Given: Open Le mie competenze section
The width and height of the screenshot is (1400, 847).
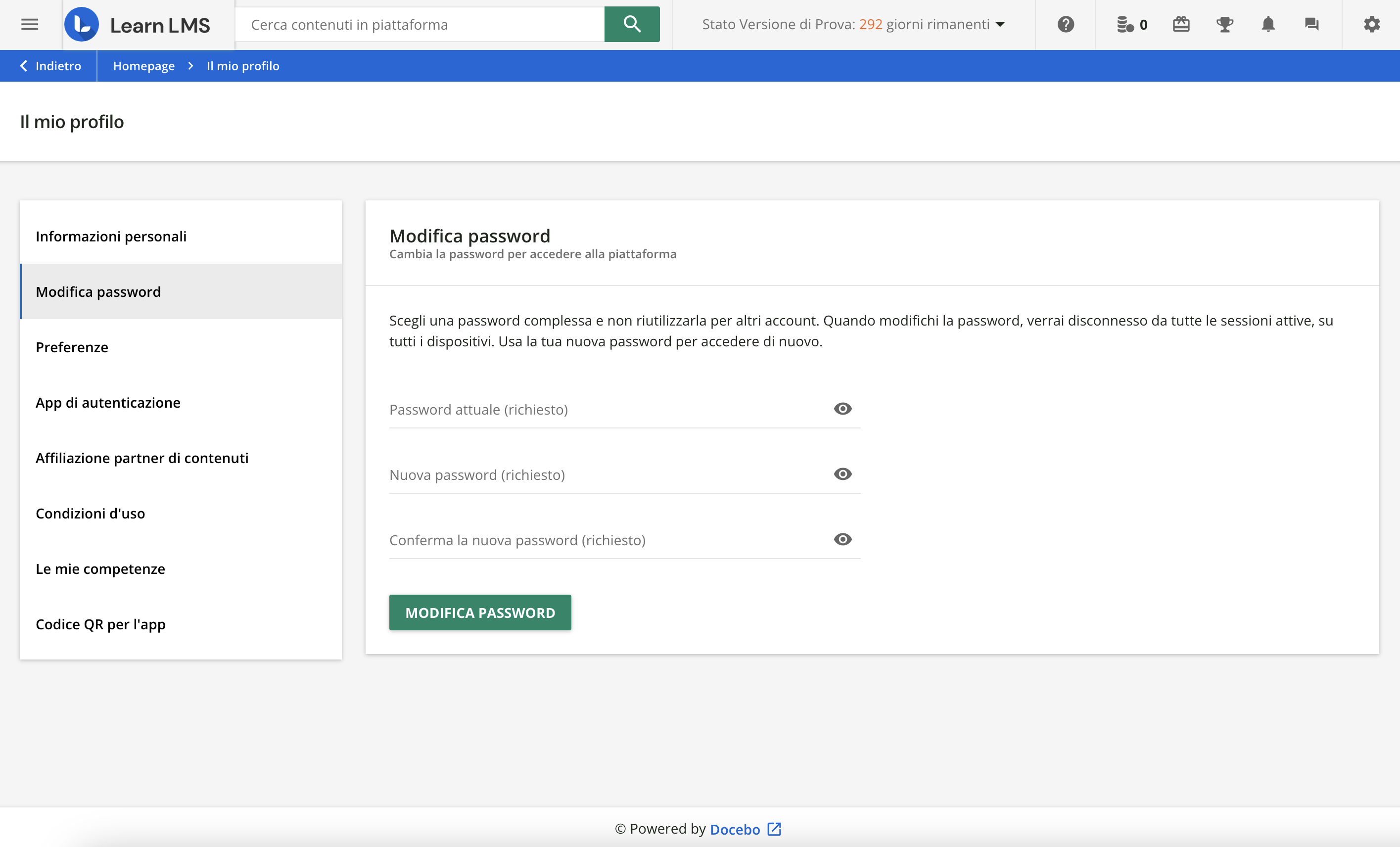Looking at the screenshot, I should [181, 568].
